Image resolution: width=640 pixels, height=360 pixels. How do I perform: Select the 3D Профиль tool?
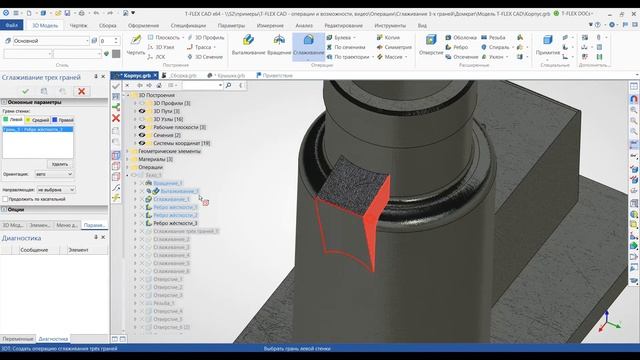click(205, 38)
